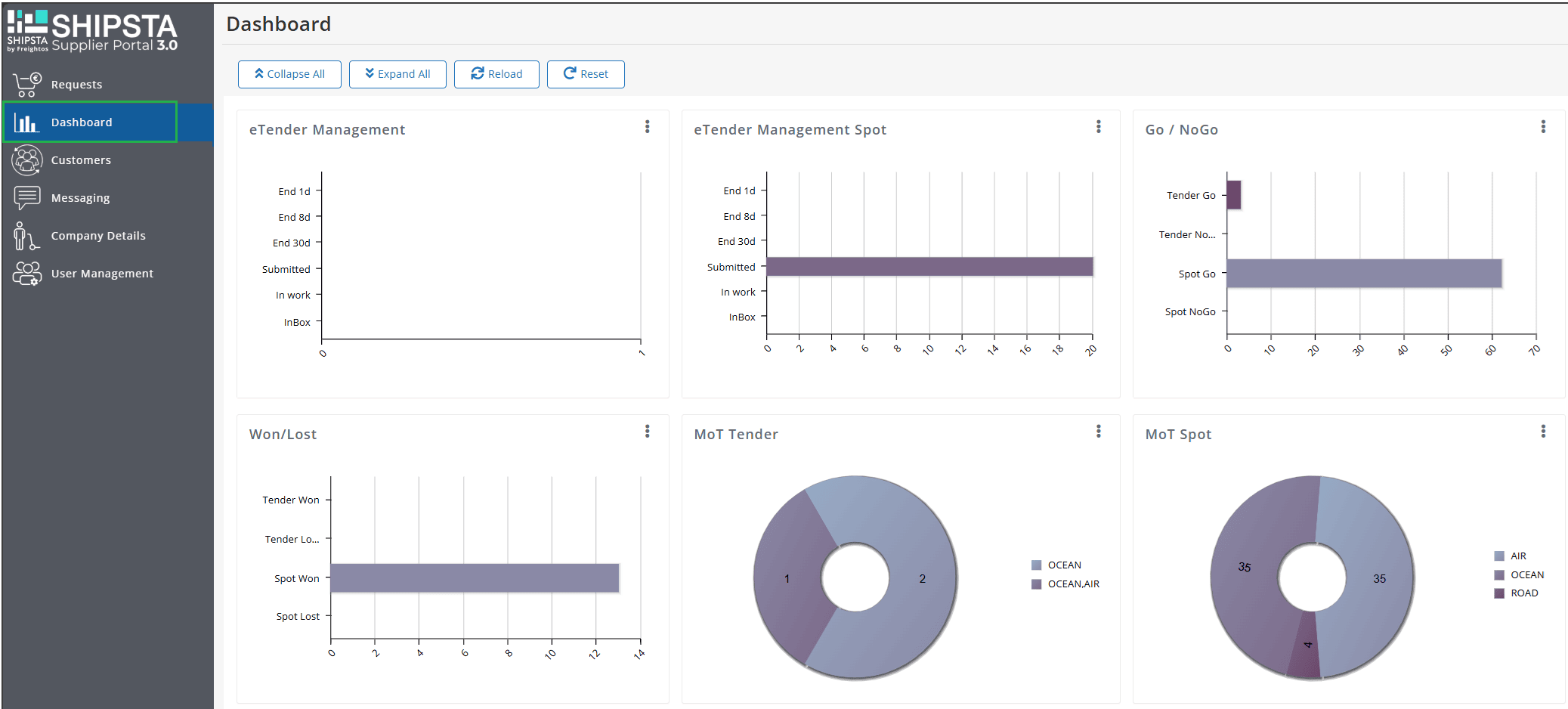Screen dimensions: 1568x709
Task: Open the MoT Tender widget options menu
Action: point(1099,432)
